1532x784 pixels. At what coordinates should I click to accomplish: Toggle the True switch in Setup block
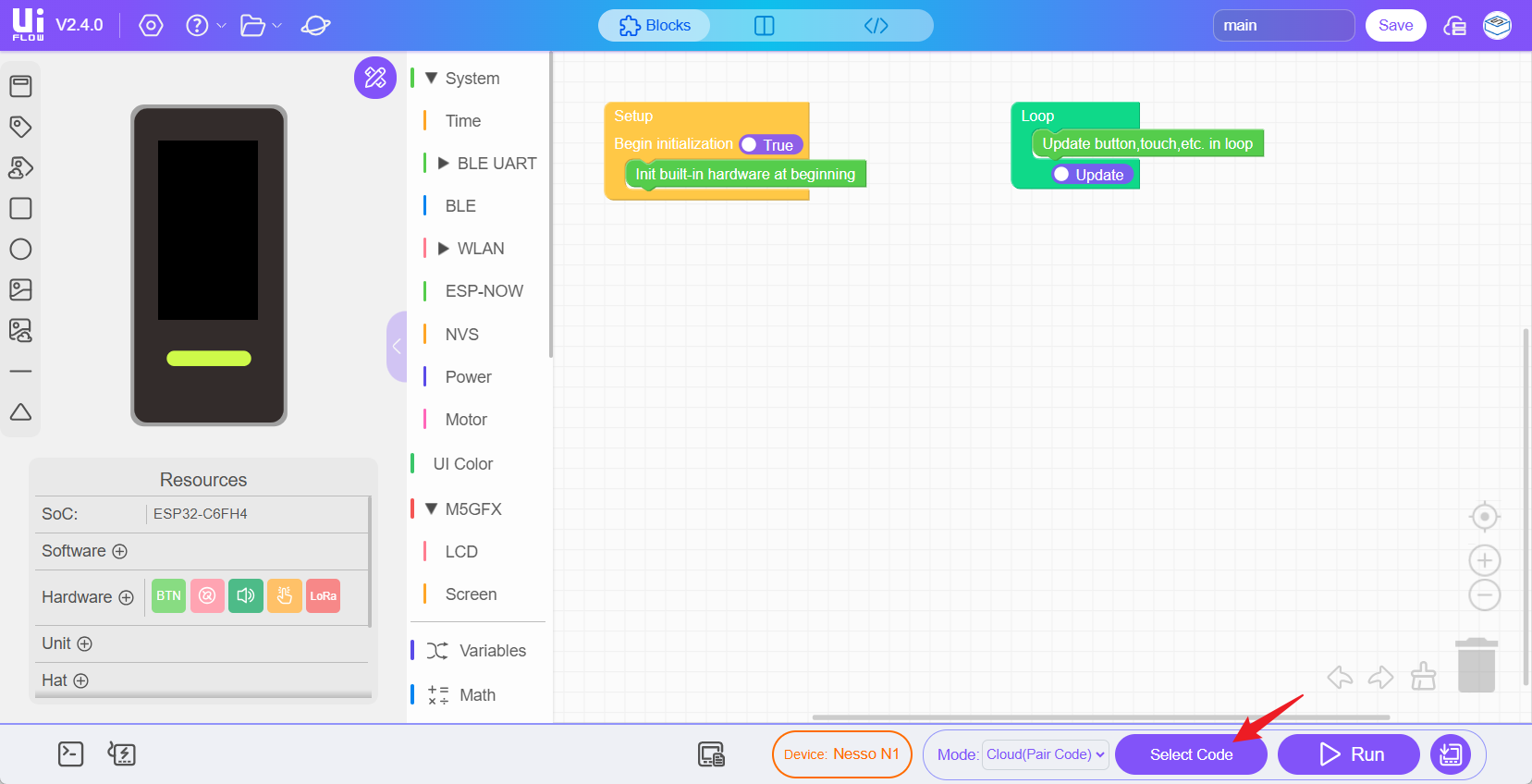[771, 145]
